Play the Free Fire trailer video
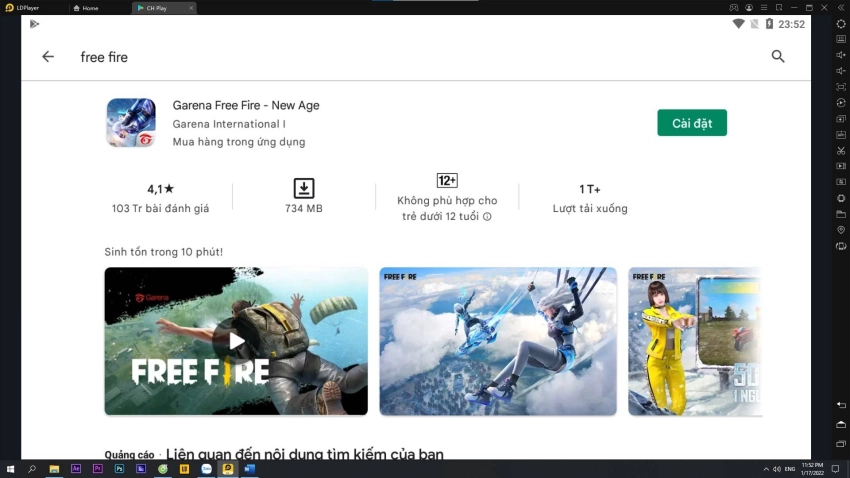Viewport: 850px width, 478px height. coord(236,341)
